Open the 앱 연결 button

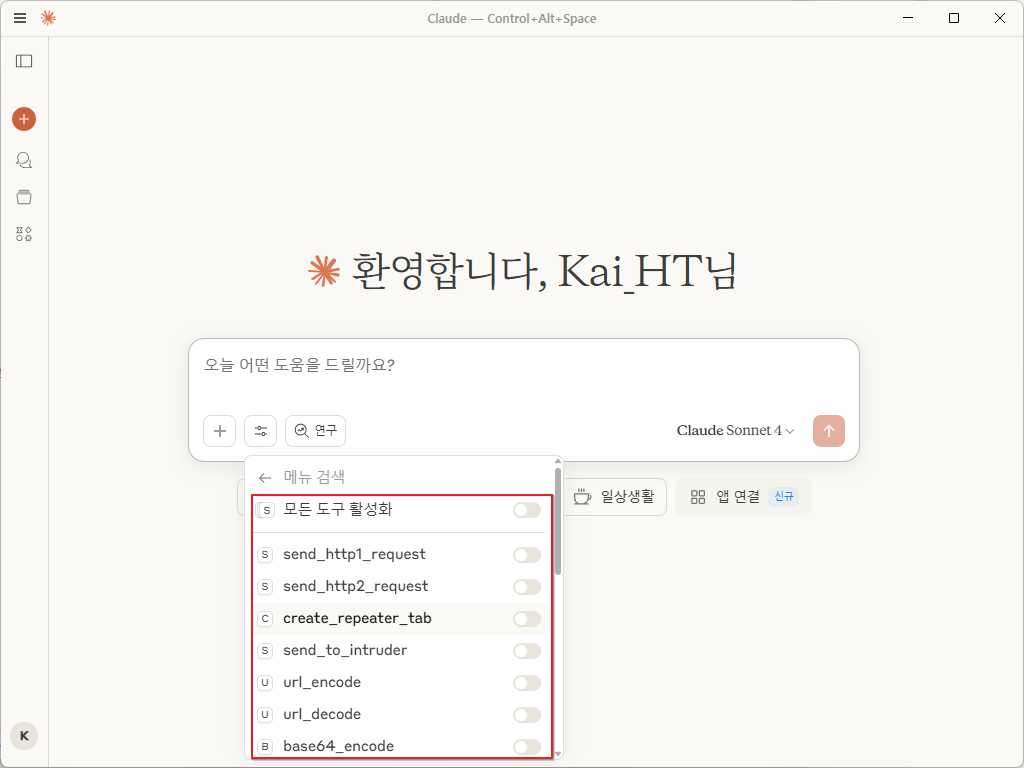click(x=743, y=497)
